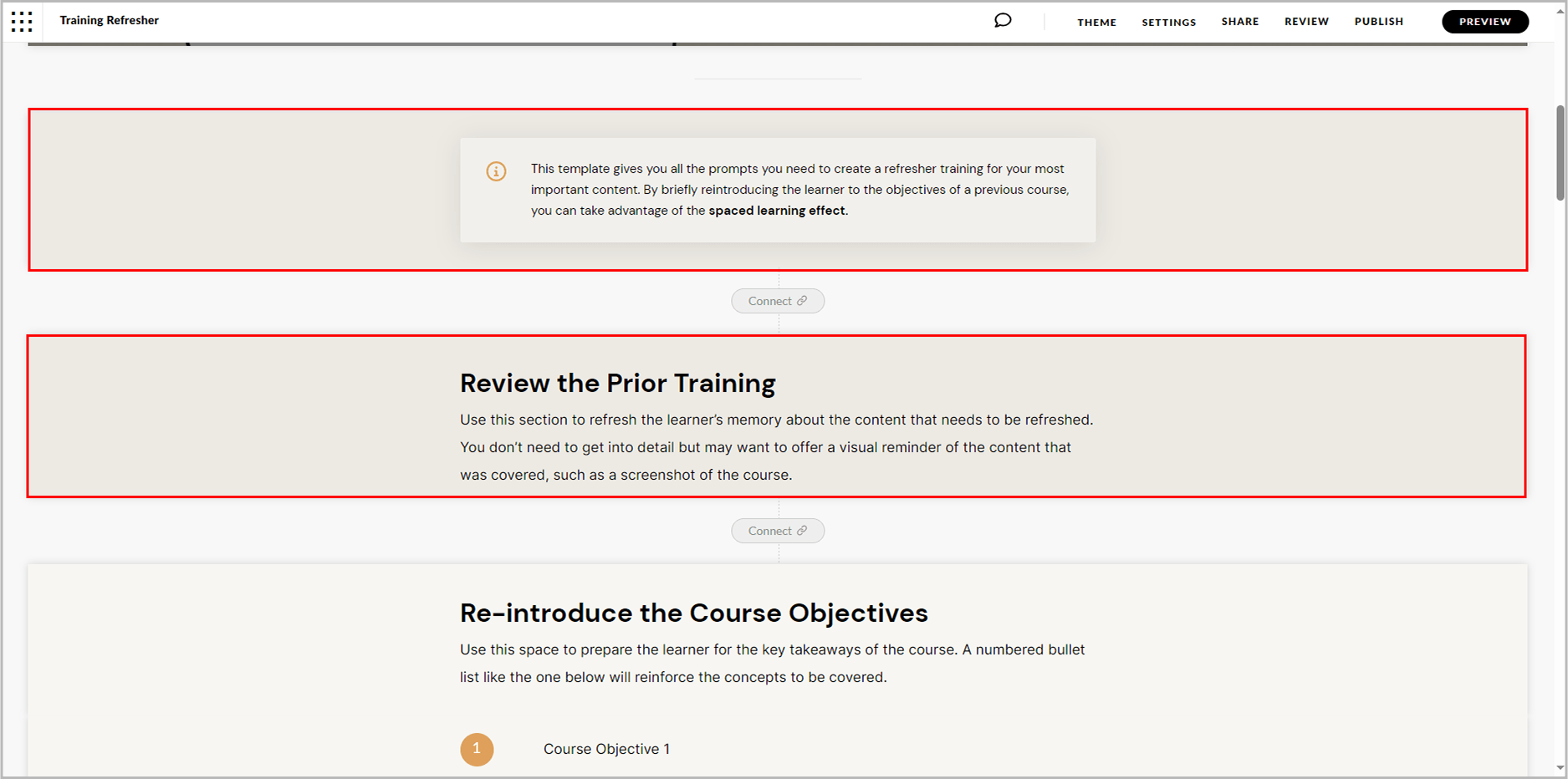Image resolution: width=1568 pixels, height=779 pixels.
Task: Click the link icon in the second Connect button
Action: point(802,530)
